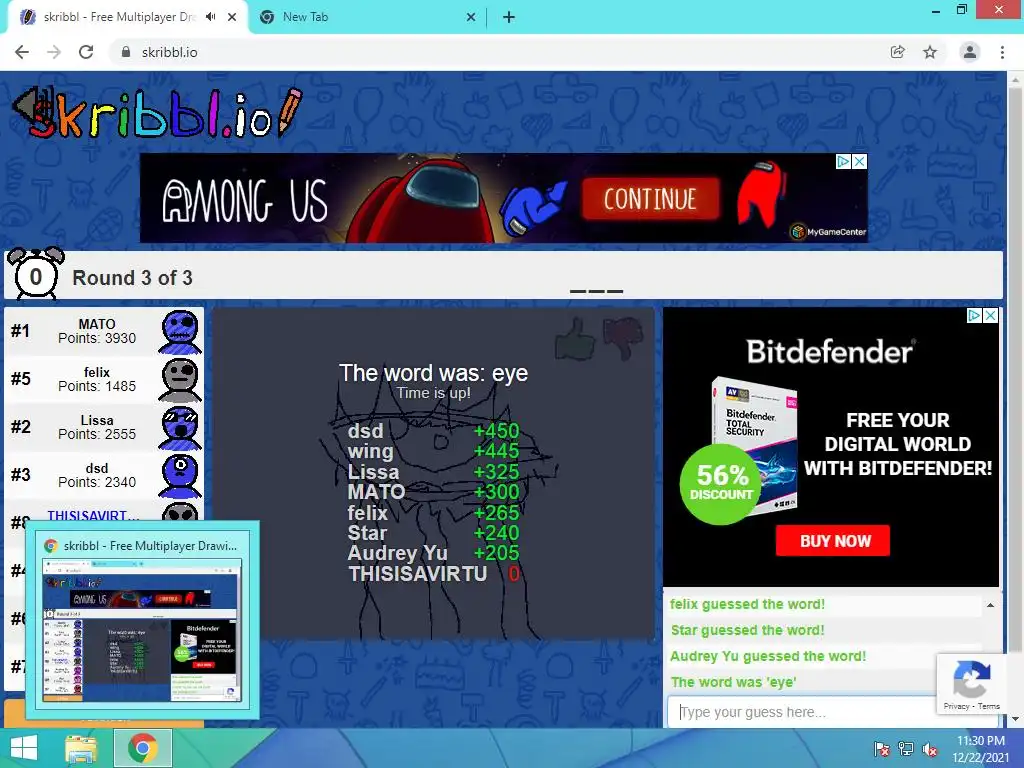The image size is (1024, 768).
Task: Click player row Lissa Points: 2555
Action: (104, 427)
